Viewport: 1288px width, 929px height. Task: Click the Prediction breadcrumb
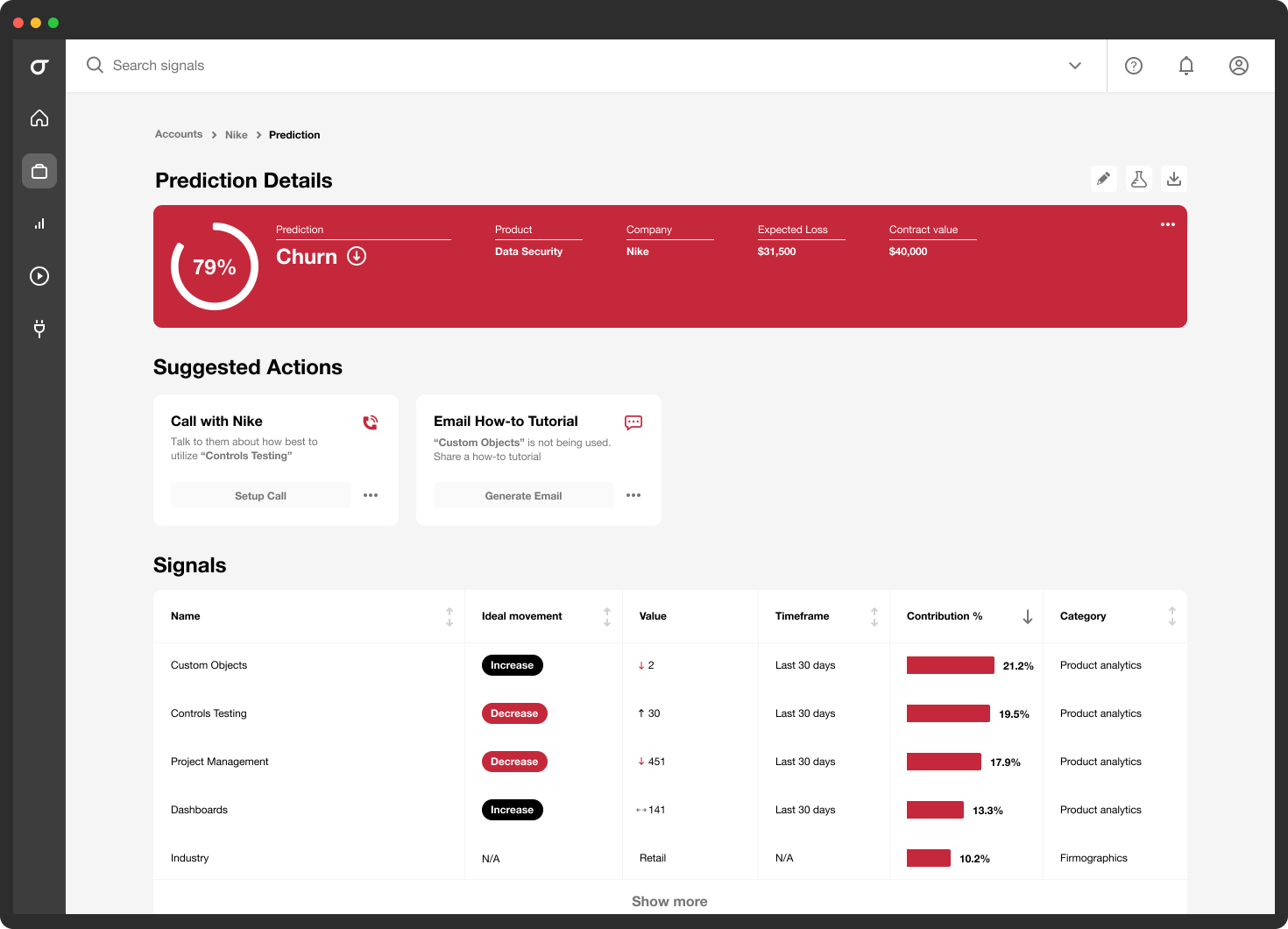click(294, 135)
